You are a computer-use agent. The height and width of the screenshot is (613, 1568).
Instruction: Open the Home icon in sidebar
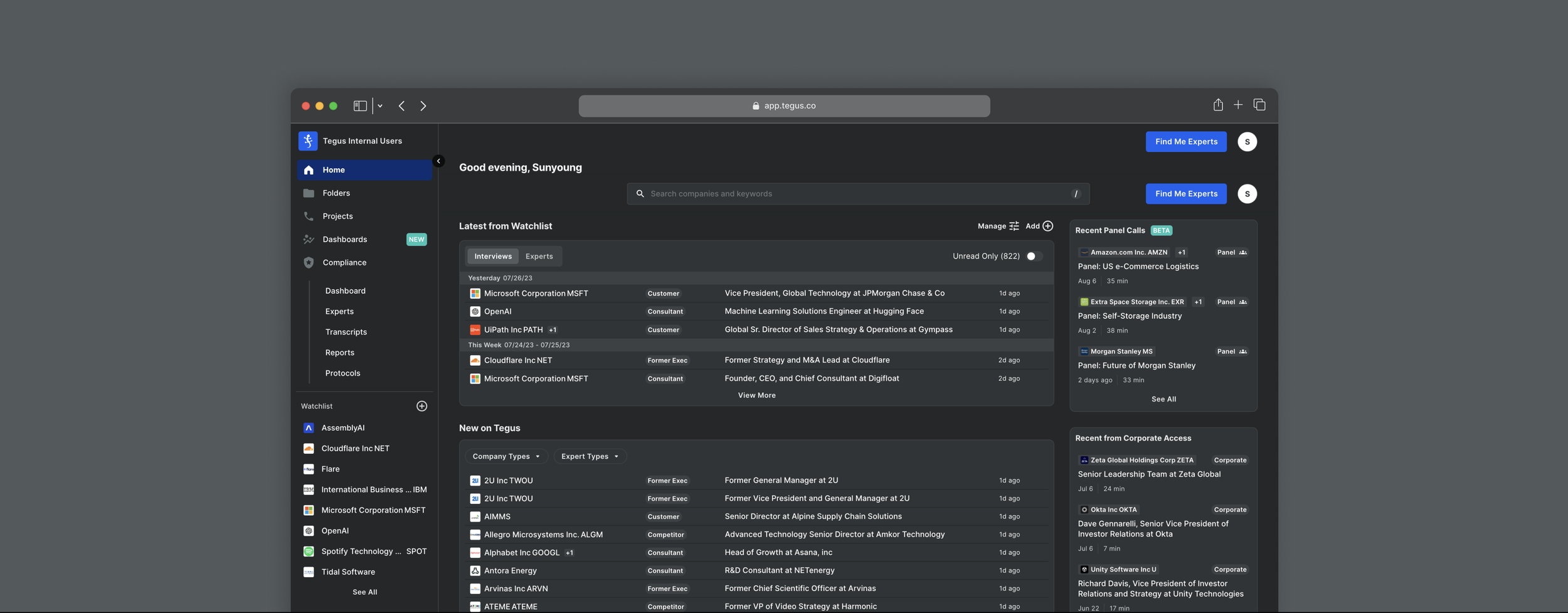click(x=309, y=170)
